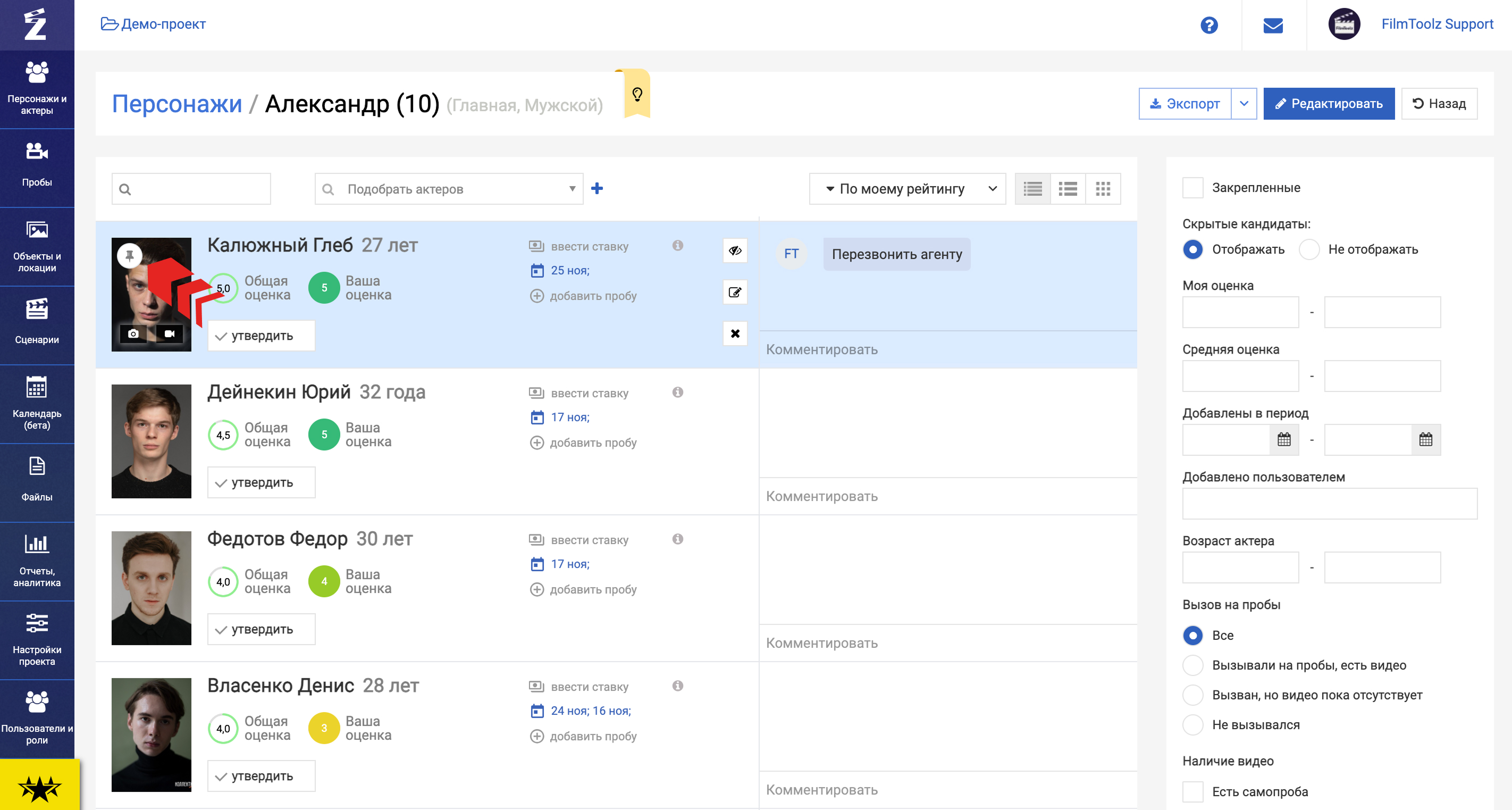Open calendar picker for period start date
Image resolution: width=1512 pixels, height=810 pixels.
[x=1284, y=439]
